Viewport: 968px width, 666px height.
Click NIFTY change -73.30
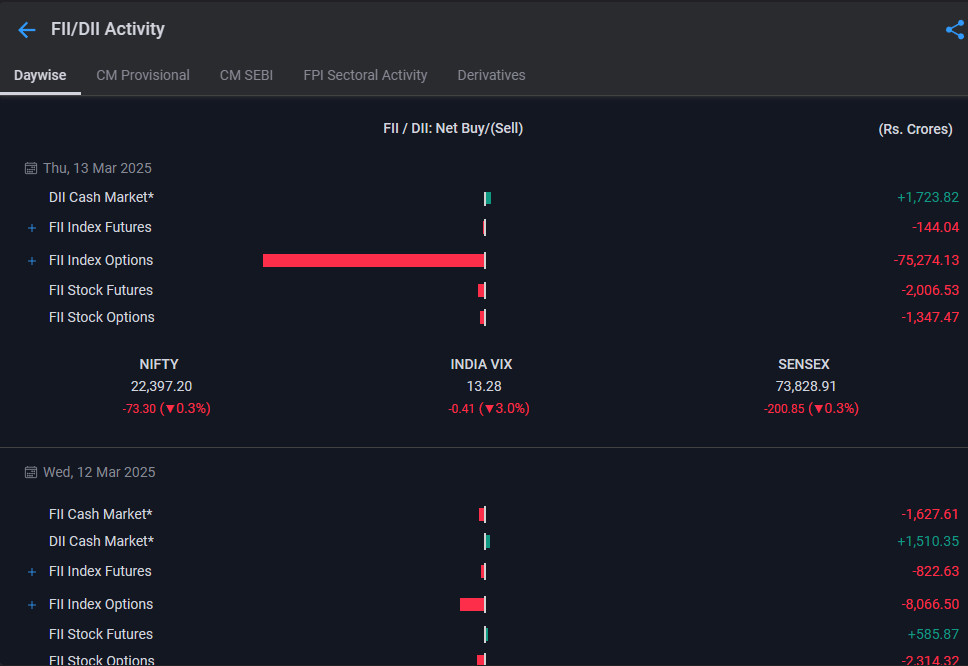pyautogui.click(x=140, y=409)
